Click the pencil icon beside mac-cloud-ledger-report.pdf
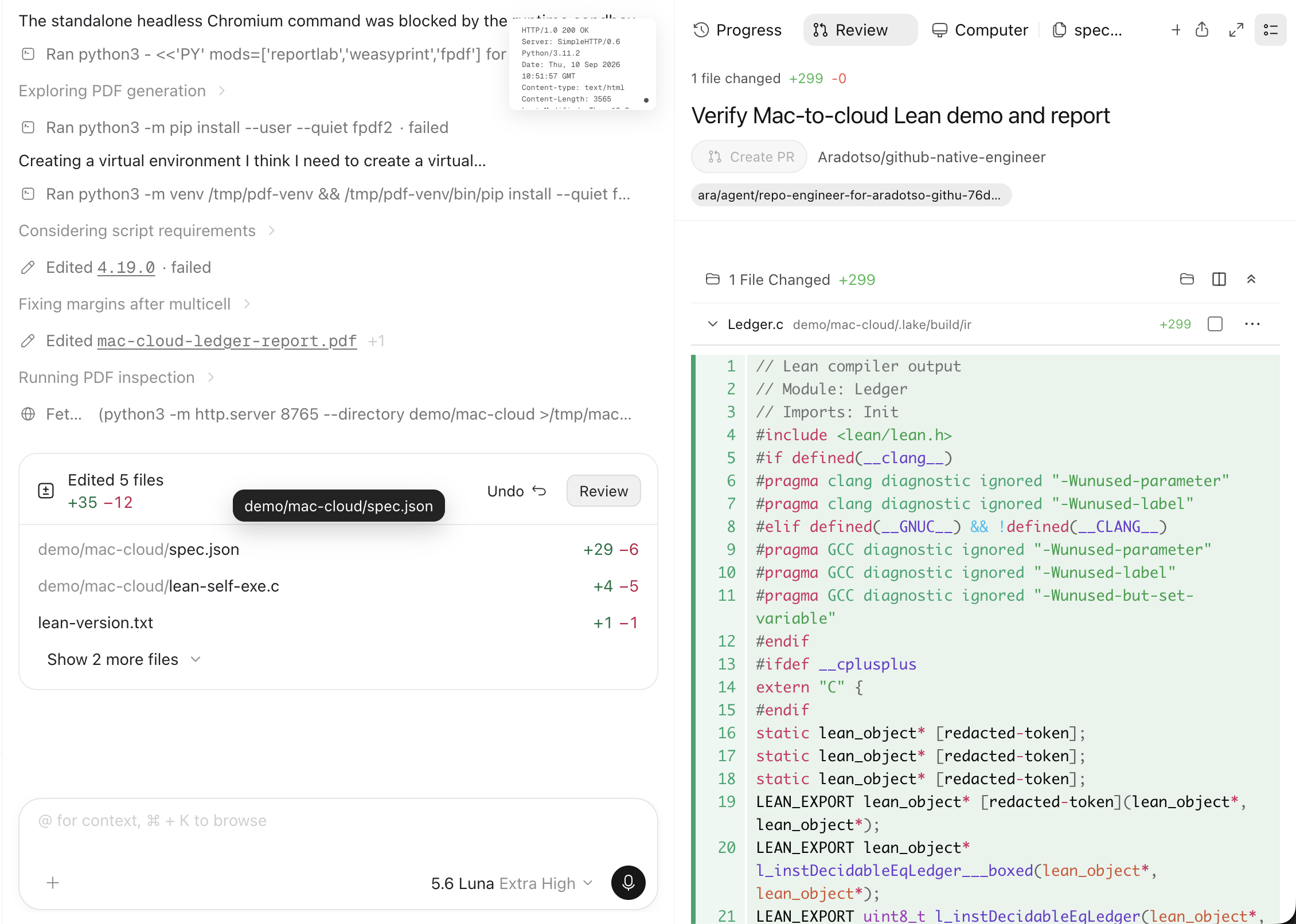1296x924 pixels. tap(28, 340)
